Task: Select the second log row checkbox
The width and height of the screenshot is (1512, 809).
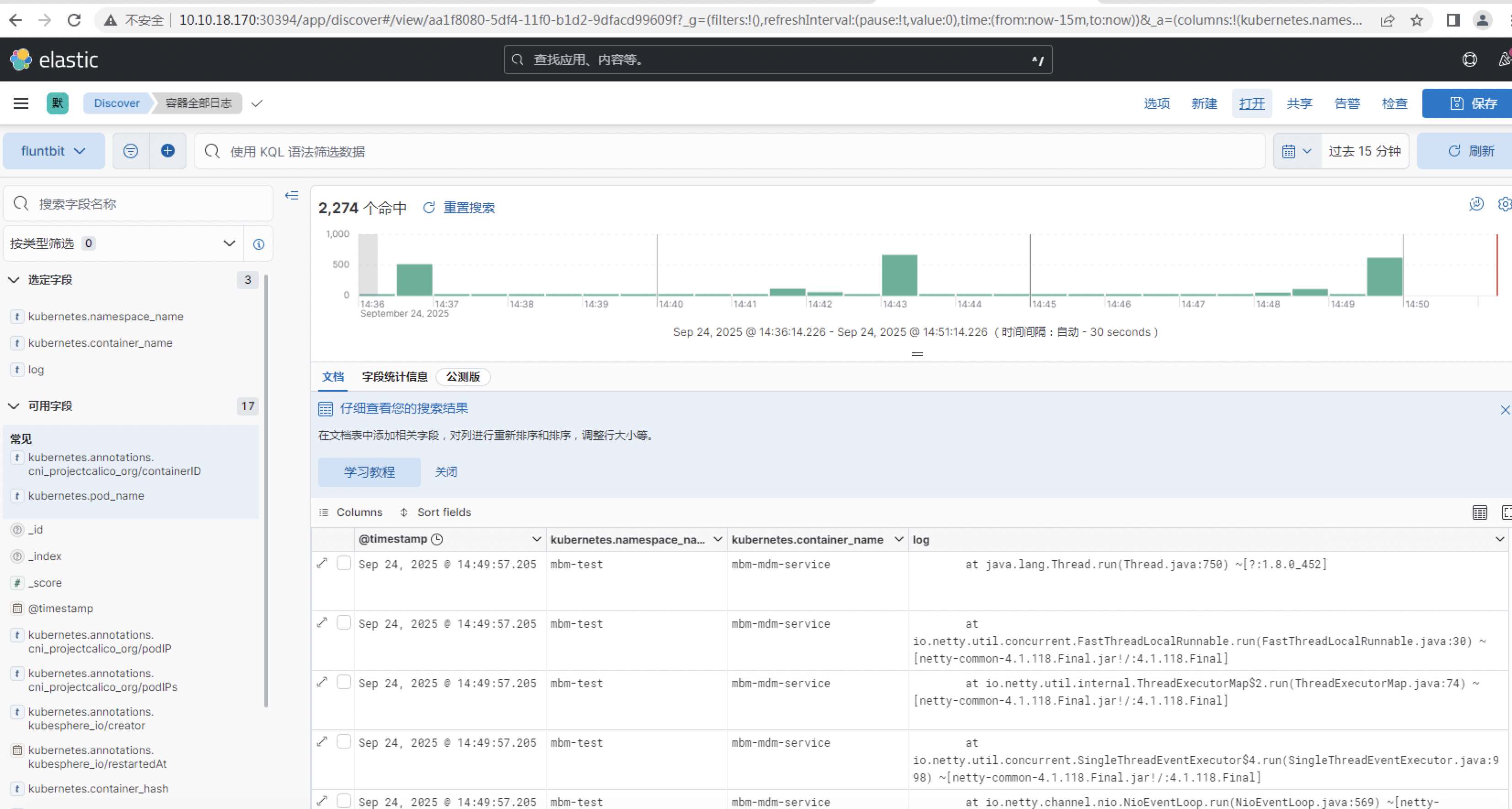Action: [344, 623]
